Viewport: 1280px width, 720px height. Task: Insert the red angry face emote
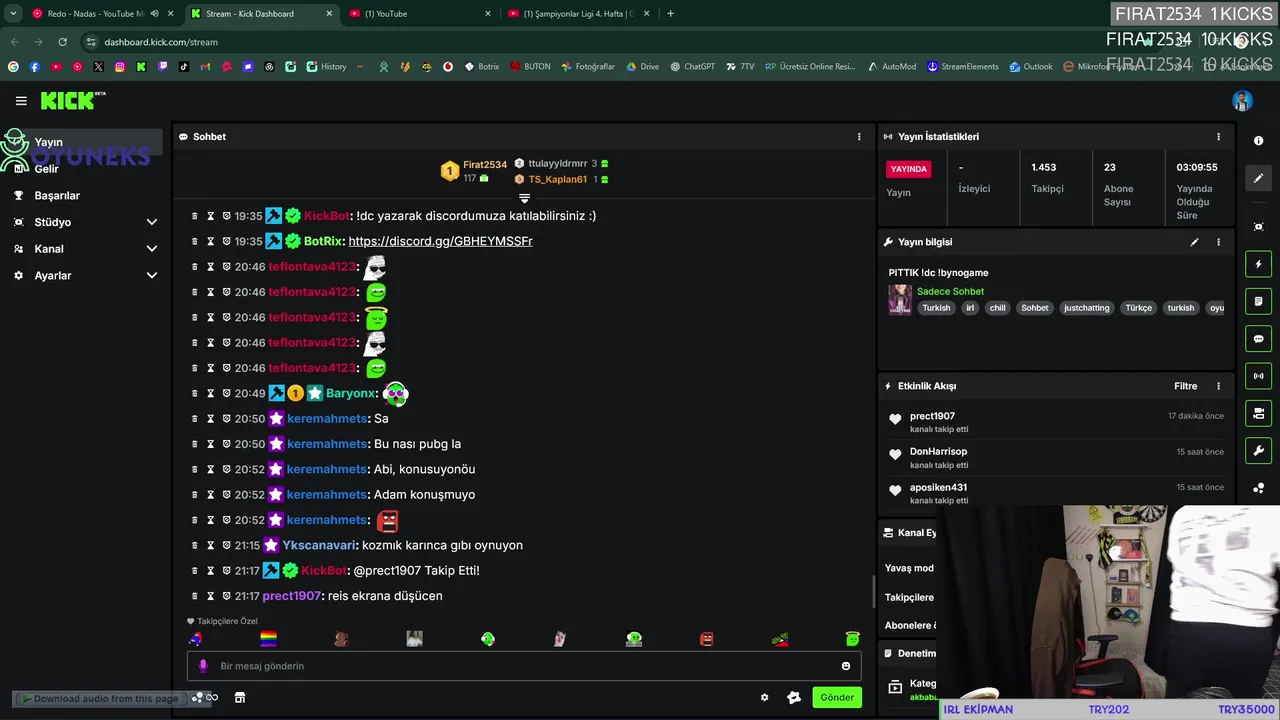707,638
